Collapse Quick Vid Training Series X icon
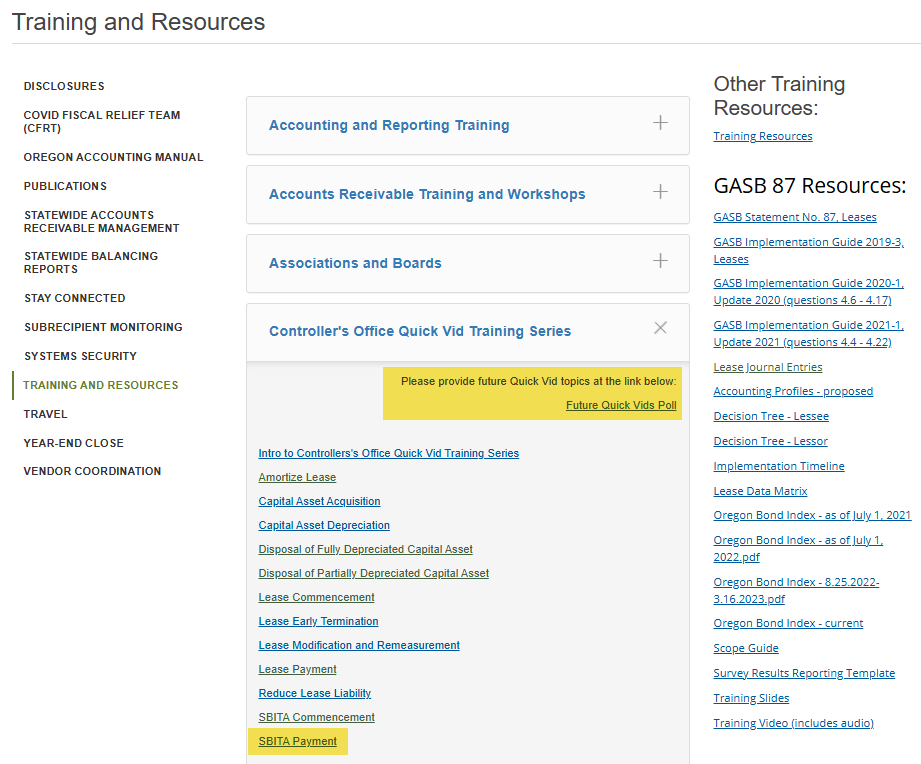This screenshot has height=764, width=921. pos(660,328)
